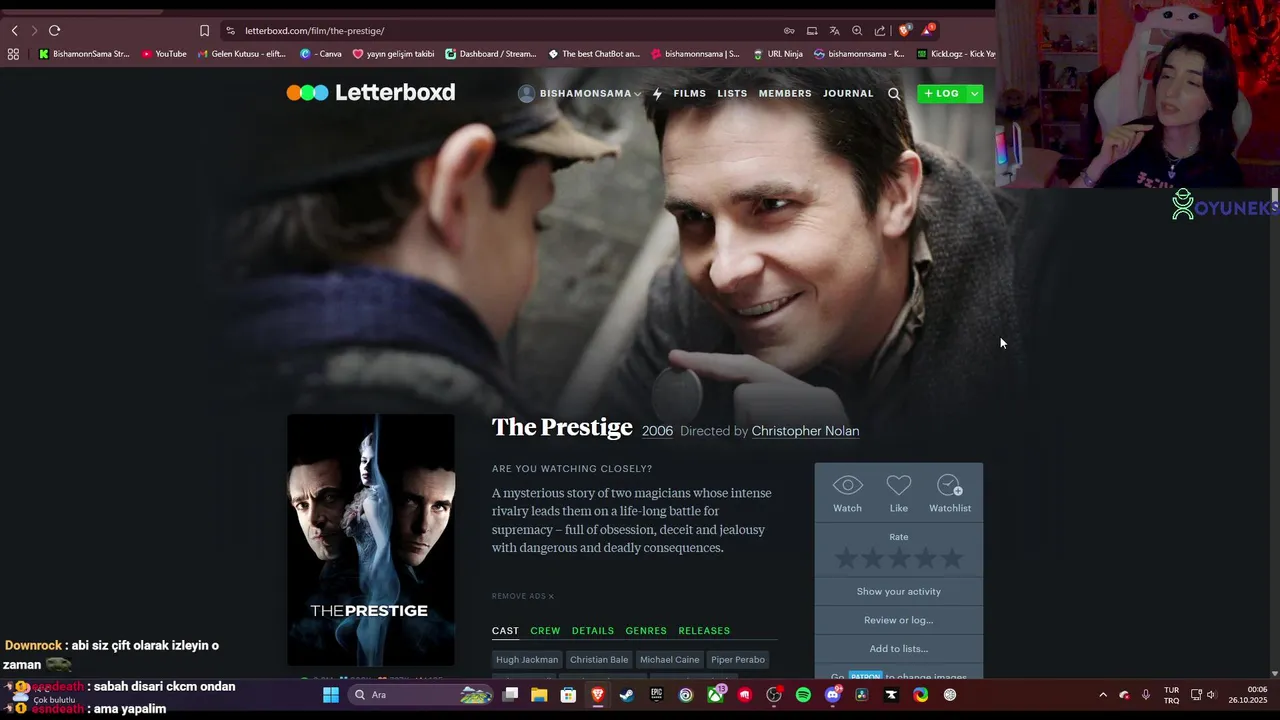
Task: Click the share icon in address bar
Action: (880, 31)
